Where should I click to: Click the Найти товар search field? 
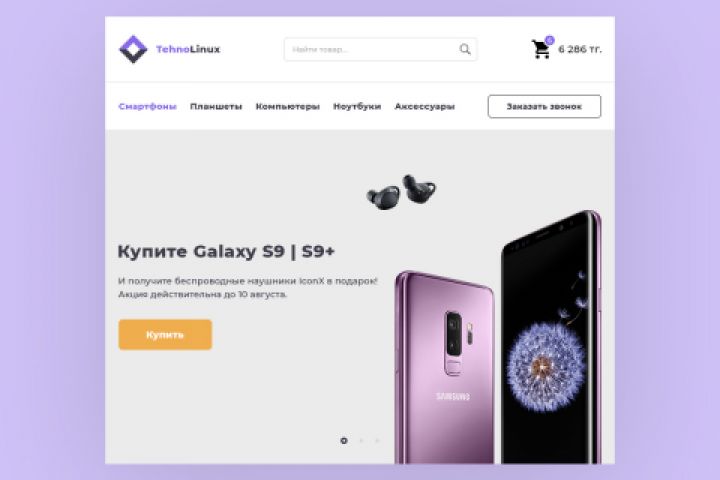pos(380,49)
